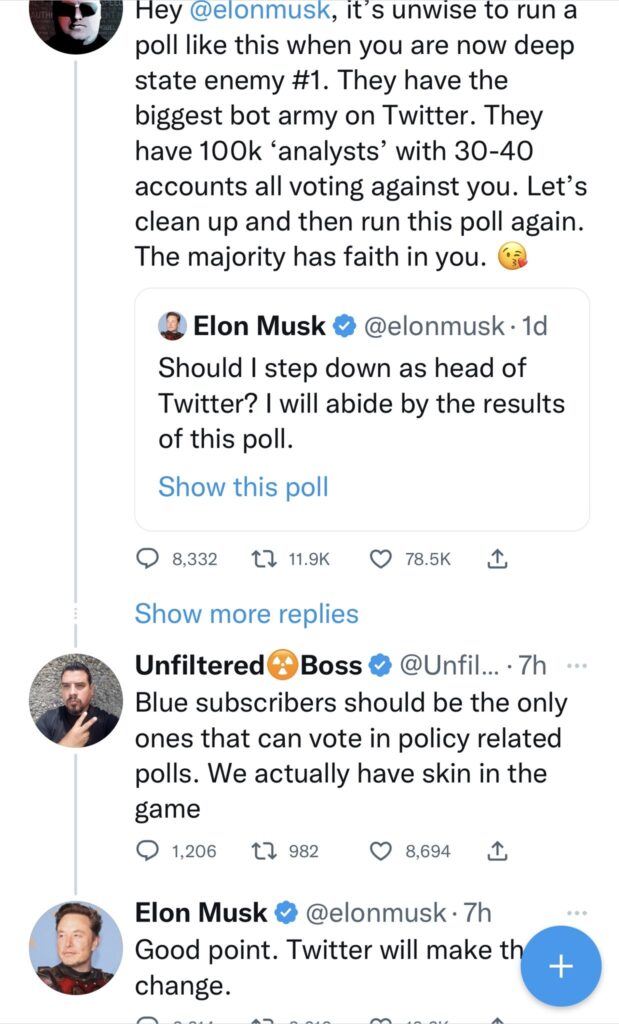Retweet the tweet with 11.9K retweets

(264, 560)
